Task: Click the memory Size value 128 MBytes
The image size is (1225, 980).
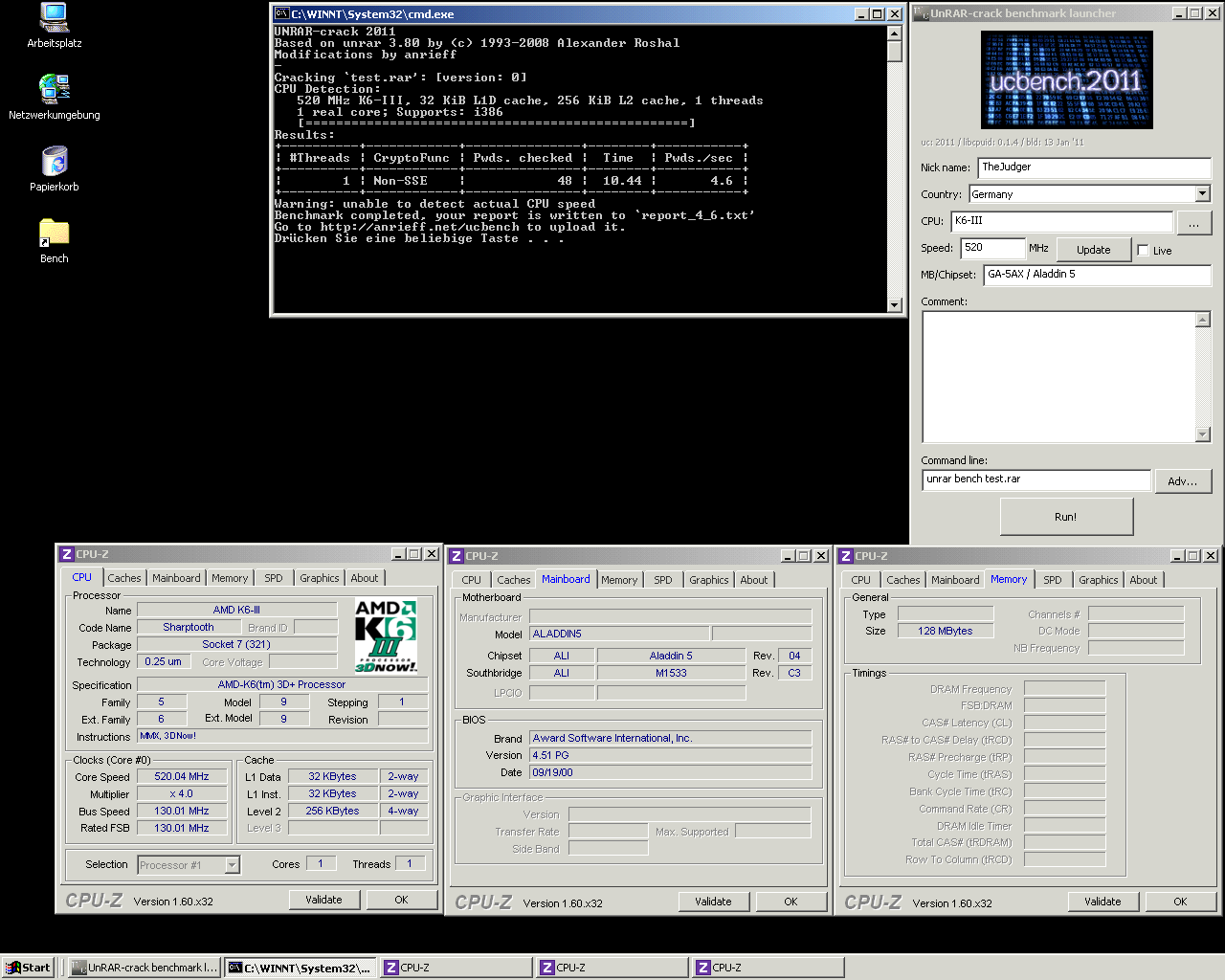Action: tap(946, 632)
